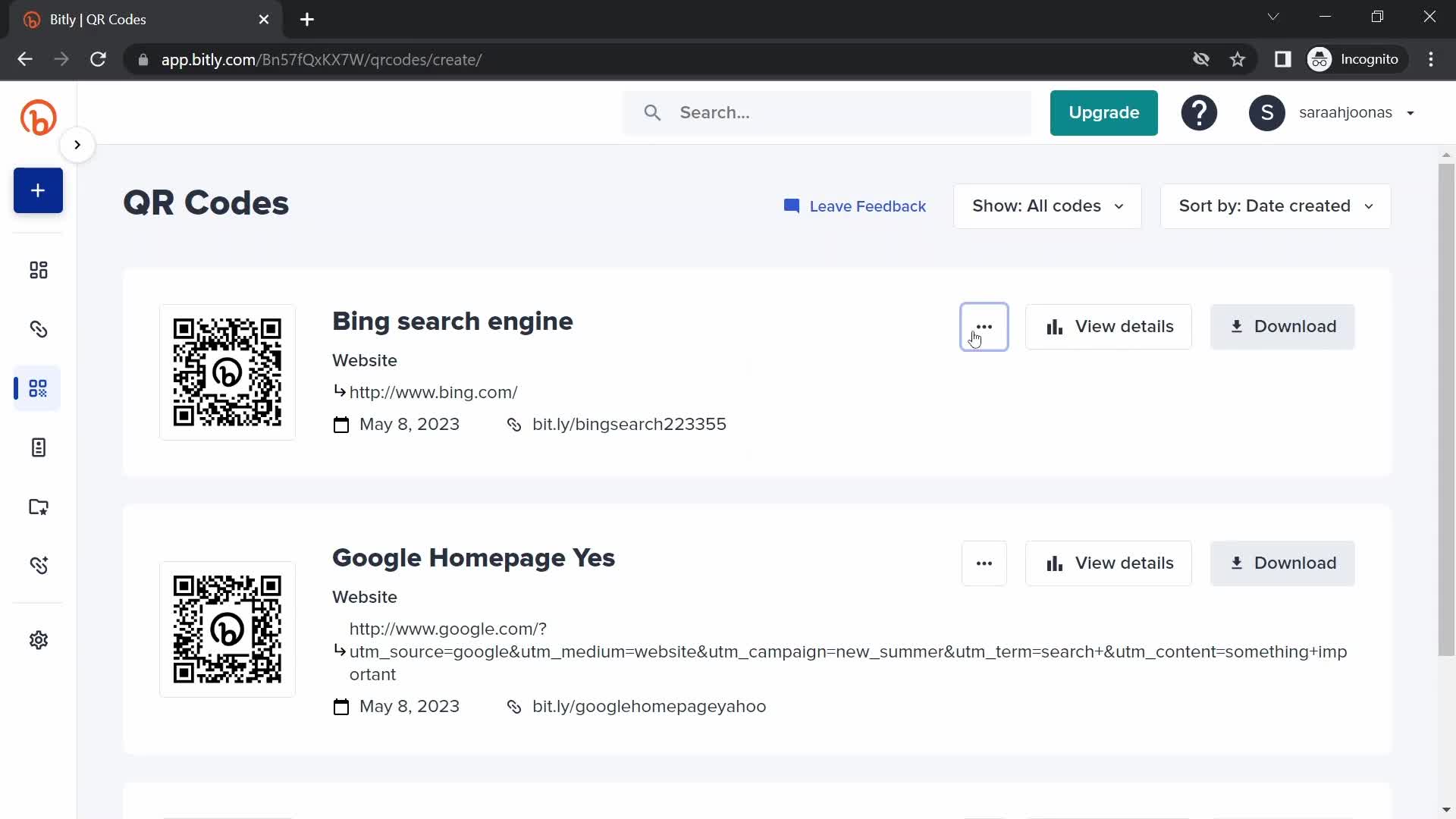
Task: Click the Bitly logo in sidebar
Action: tap(38, 118)
